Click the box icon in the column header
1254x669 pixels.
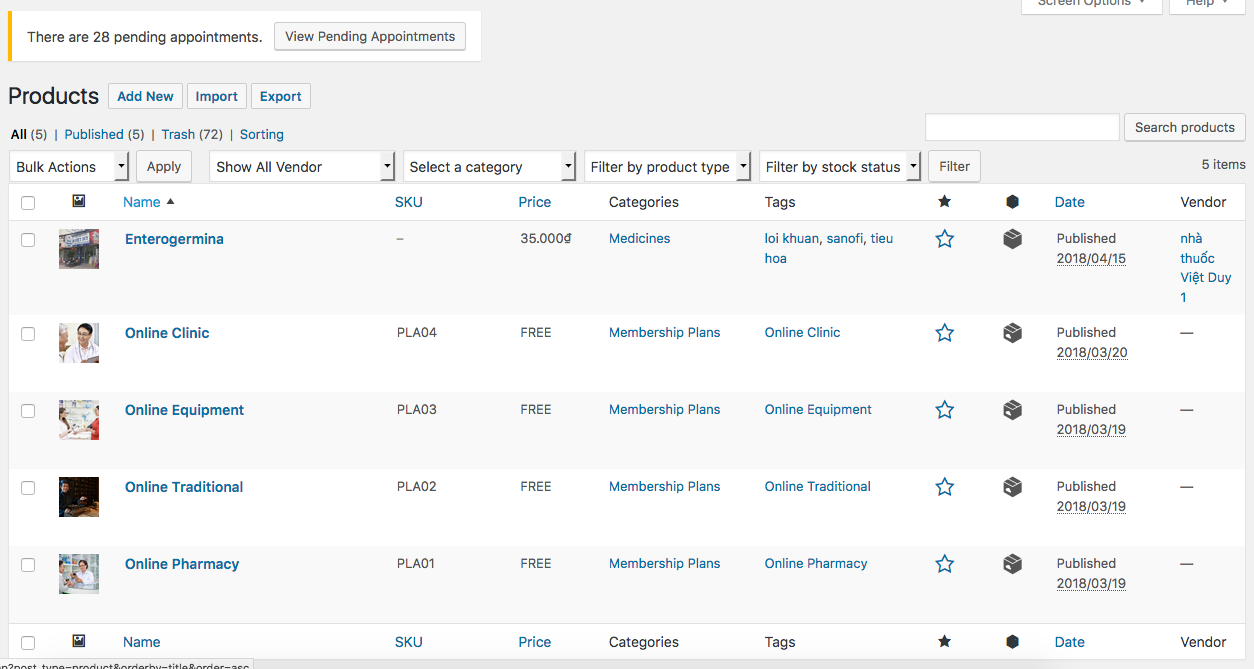tap(1012, 202)
